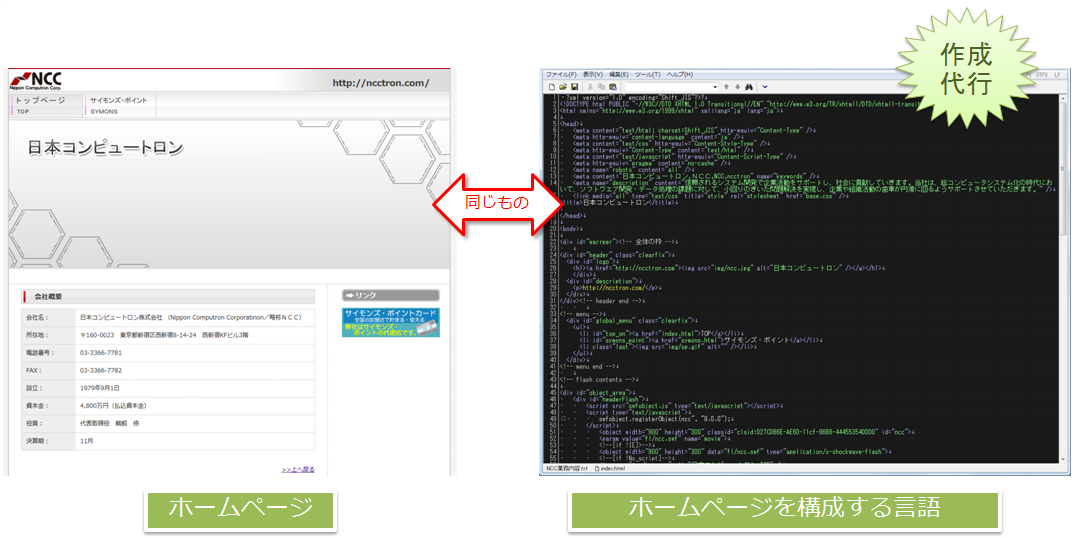Click the Copy icon in editor toolbar
The height and width of the screenshot is (538, 1080).
(x=601, y=87)
